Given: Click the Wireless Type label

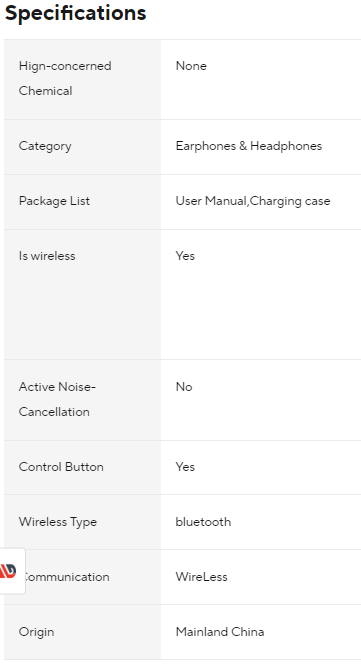Looking at the screenshot, I should 58,522.
